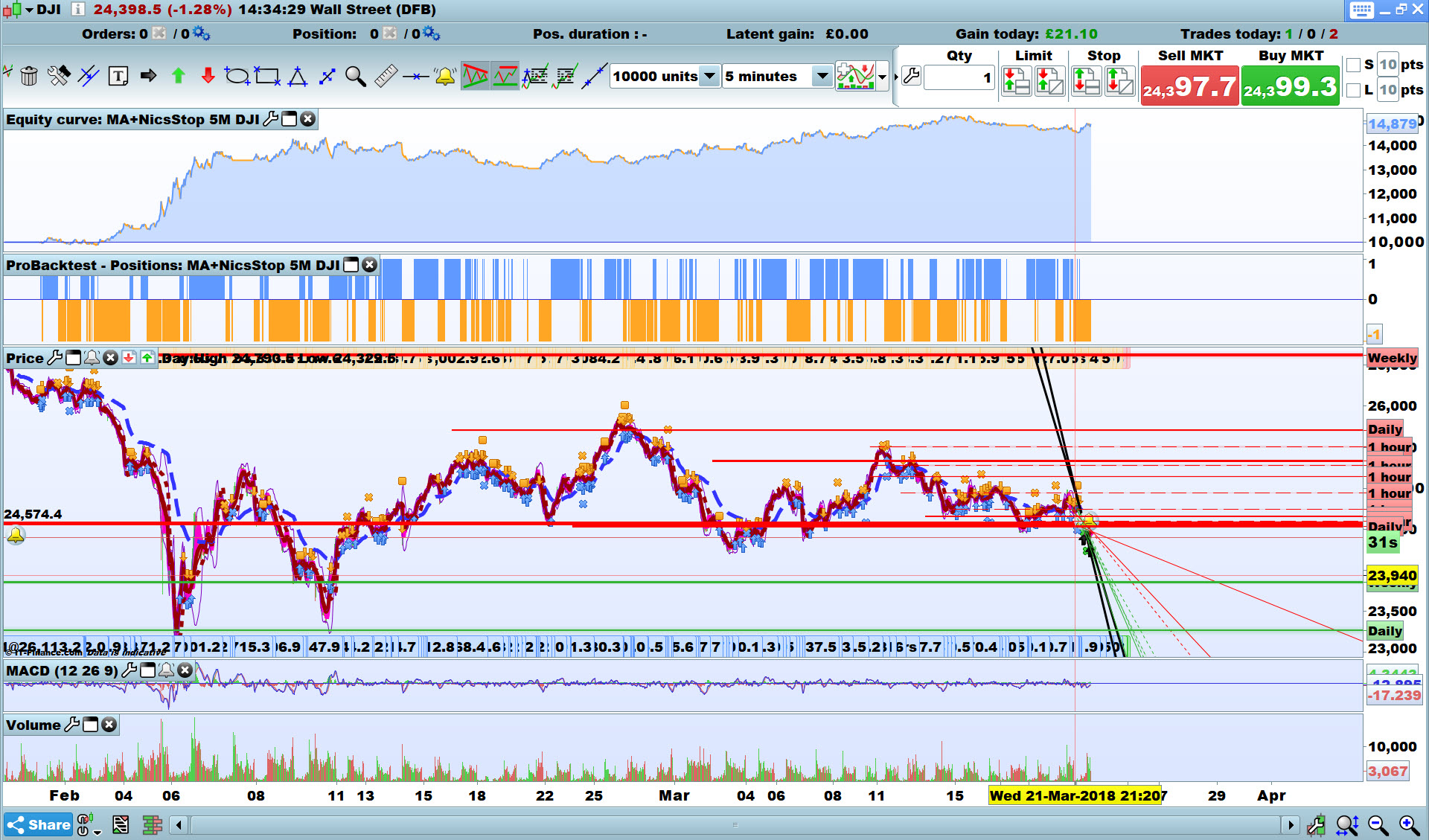Open position settings gear next to Position
The image size is (1429, 840).
tap(432, 33)
